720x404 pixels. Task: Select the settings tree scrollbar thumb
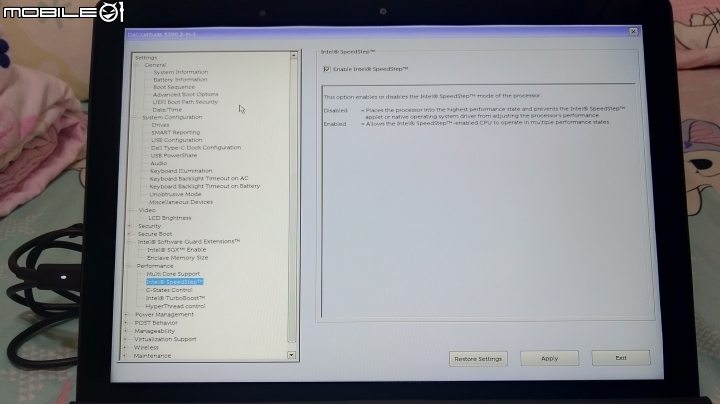[292, 201]
